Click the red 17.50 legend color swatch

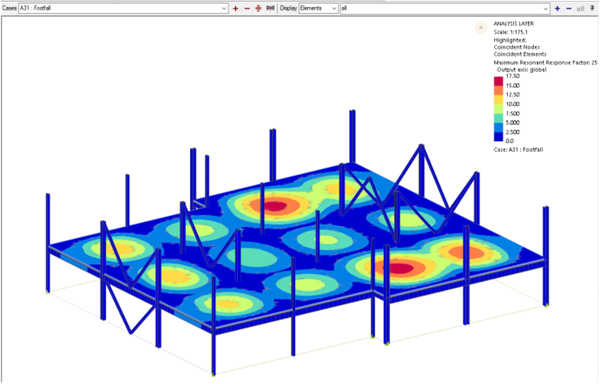click(498, 81)
